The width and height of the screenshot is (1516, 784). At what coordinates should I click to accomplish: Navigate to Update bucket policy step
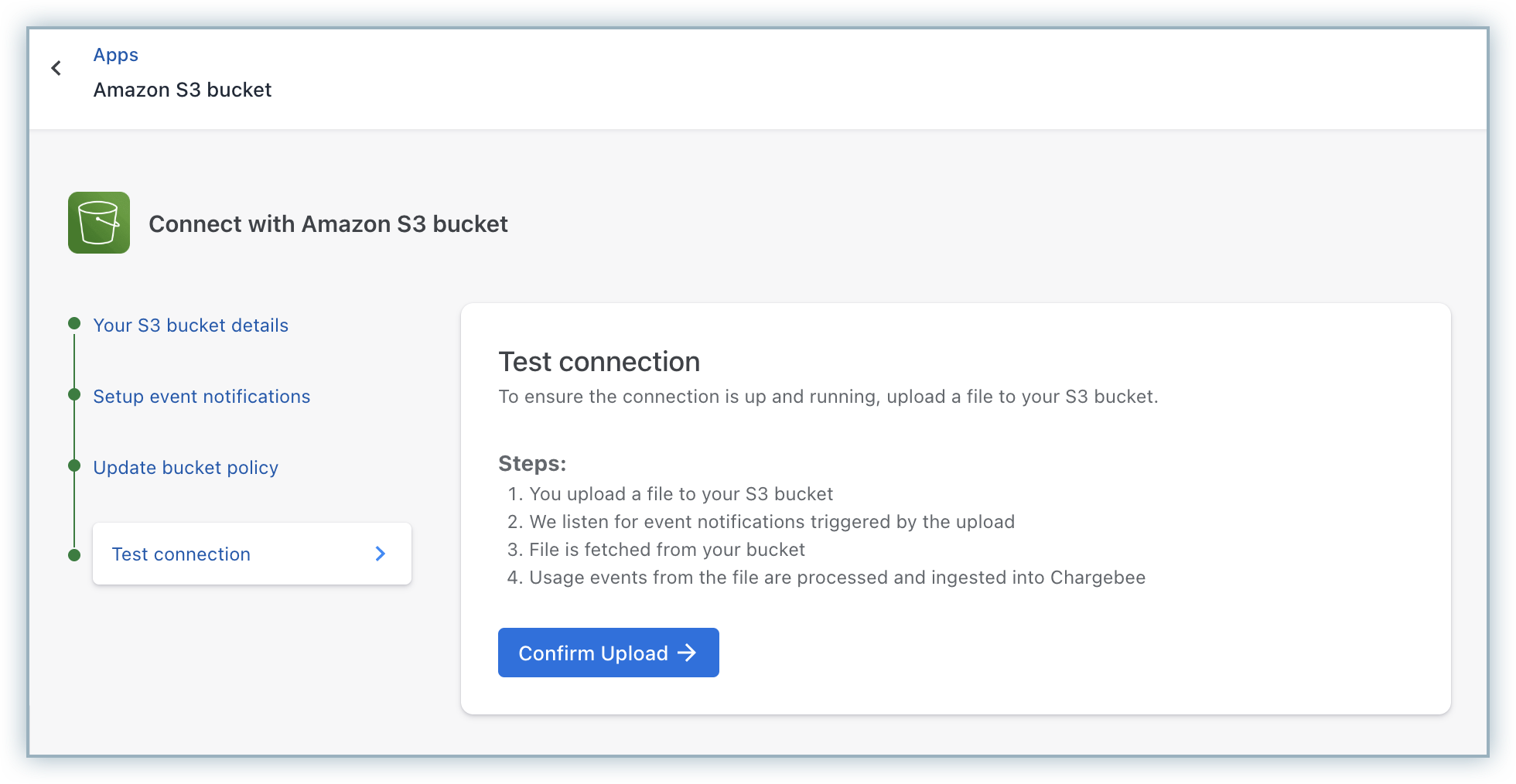click(x=186, y=468)
